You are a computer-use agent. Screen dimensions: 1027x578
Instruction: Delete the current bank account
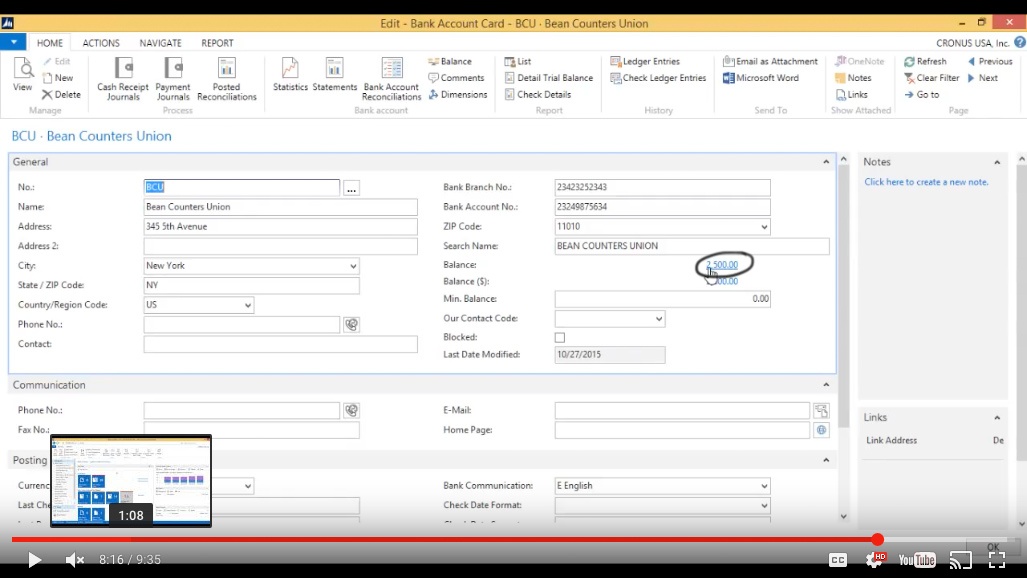point(61,94)
